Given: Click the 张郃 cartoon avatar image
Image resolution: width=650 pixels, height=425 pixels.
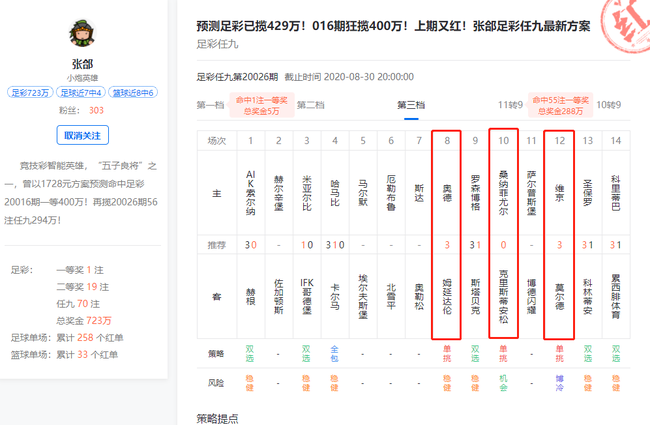Looking at the screenshot, I should 82,33.
